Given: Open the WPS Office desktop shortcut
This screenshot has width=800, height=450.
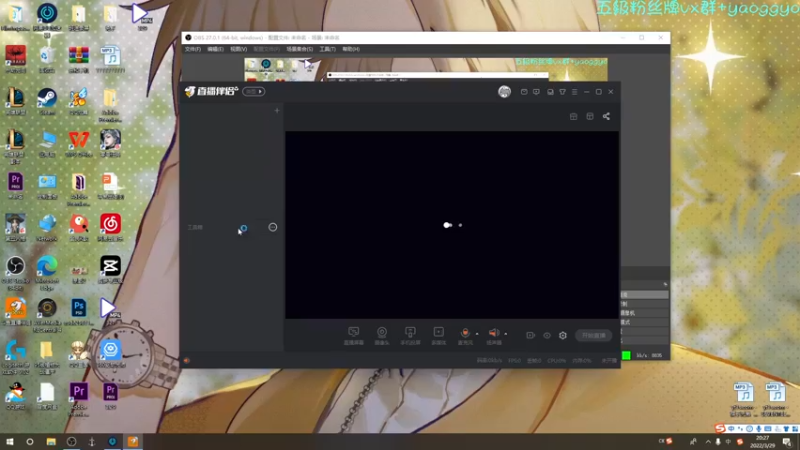Looking at the screenshot, I should tap(79, 143).
